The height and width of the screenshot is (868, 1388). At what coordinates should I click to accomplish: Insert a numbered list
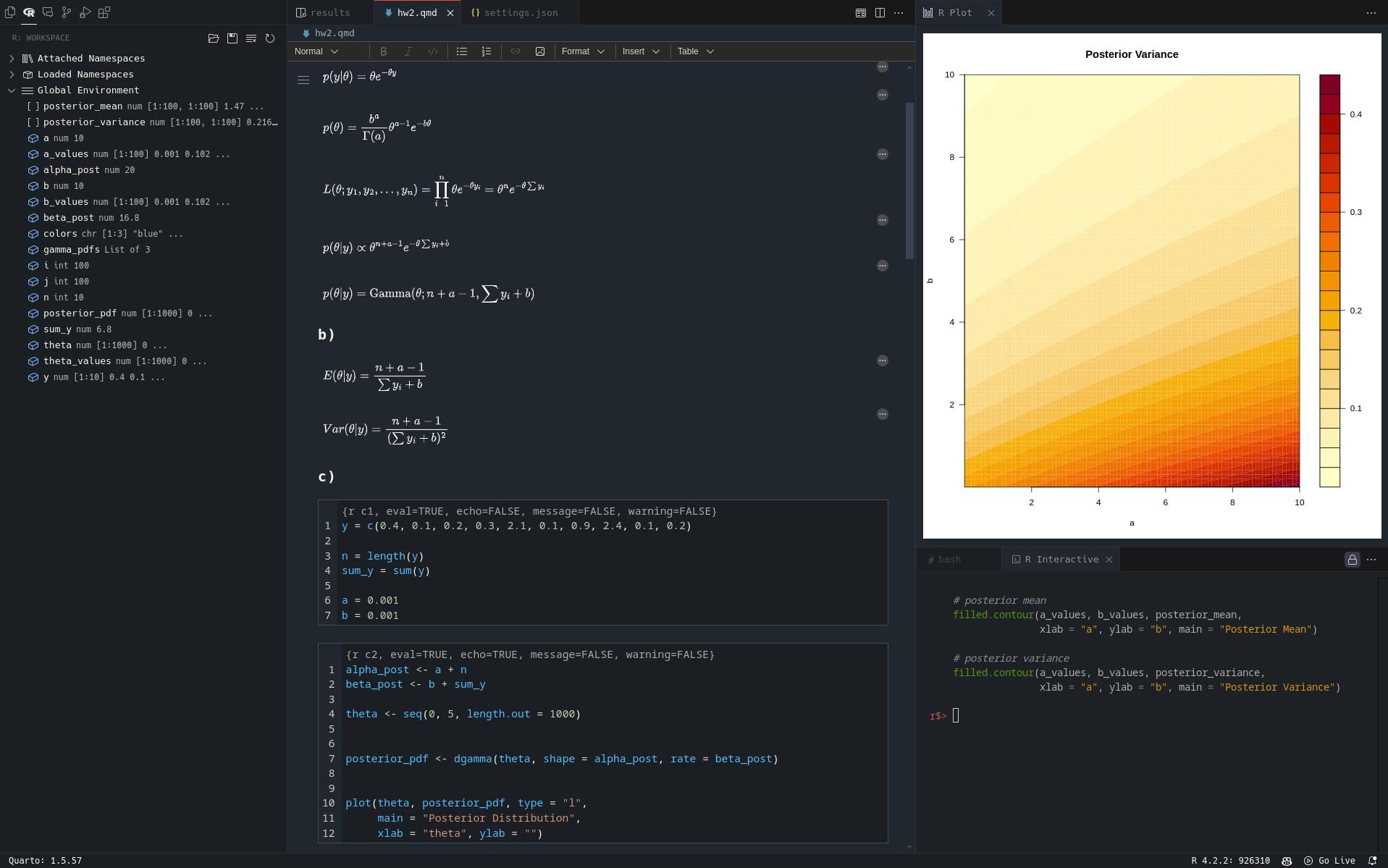[x=487, y=51]
